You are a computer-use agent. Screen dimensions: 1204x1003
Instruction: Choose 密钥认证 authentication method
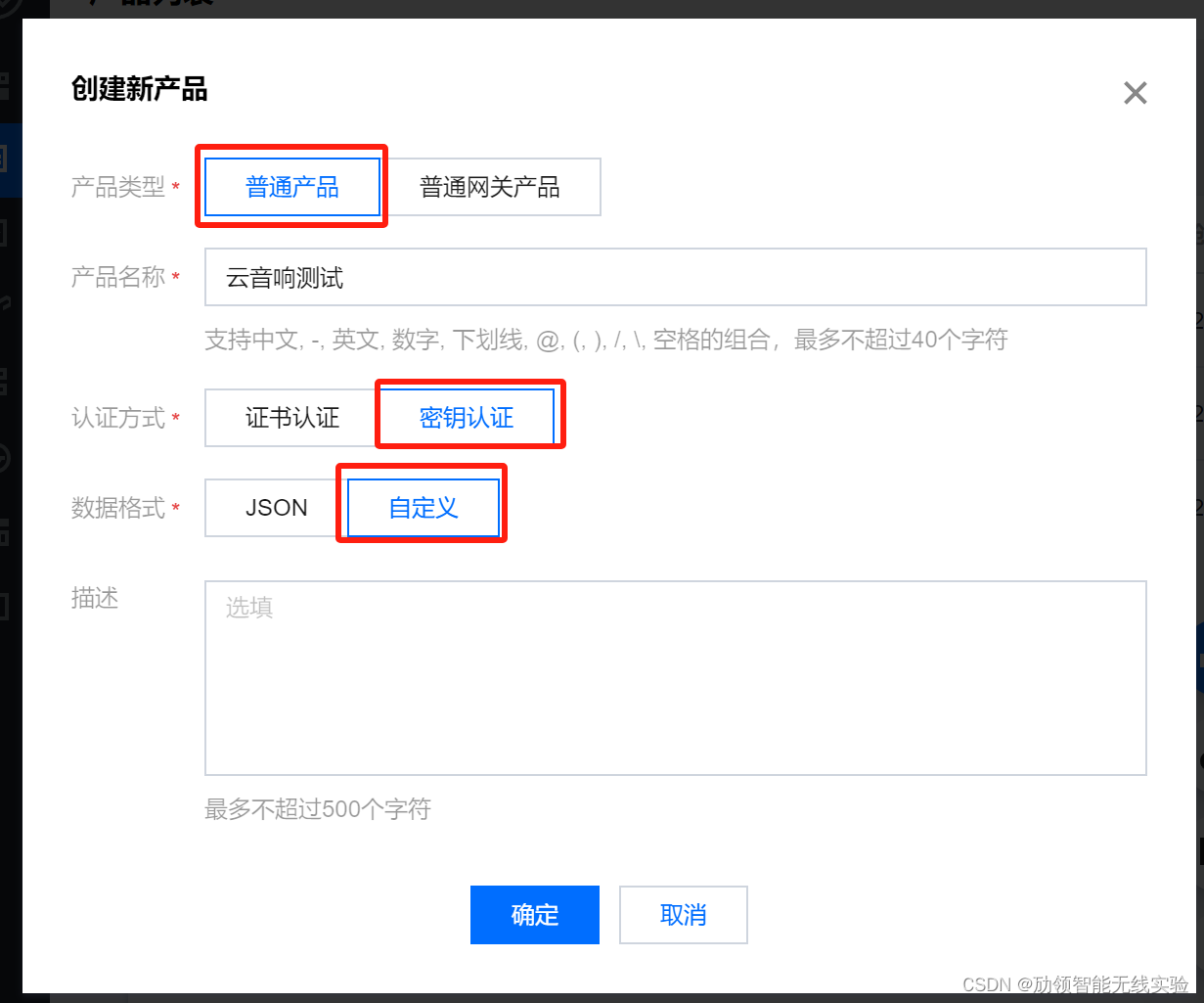[468, 416]
